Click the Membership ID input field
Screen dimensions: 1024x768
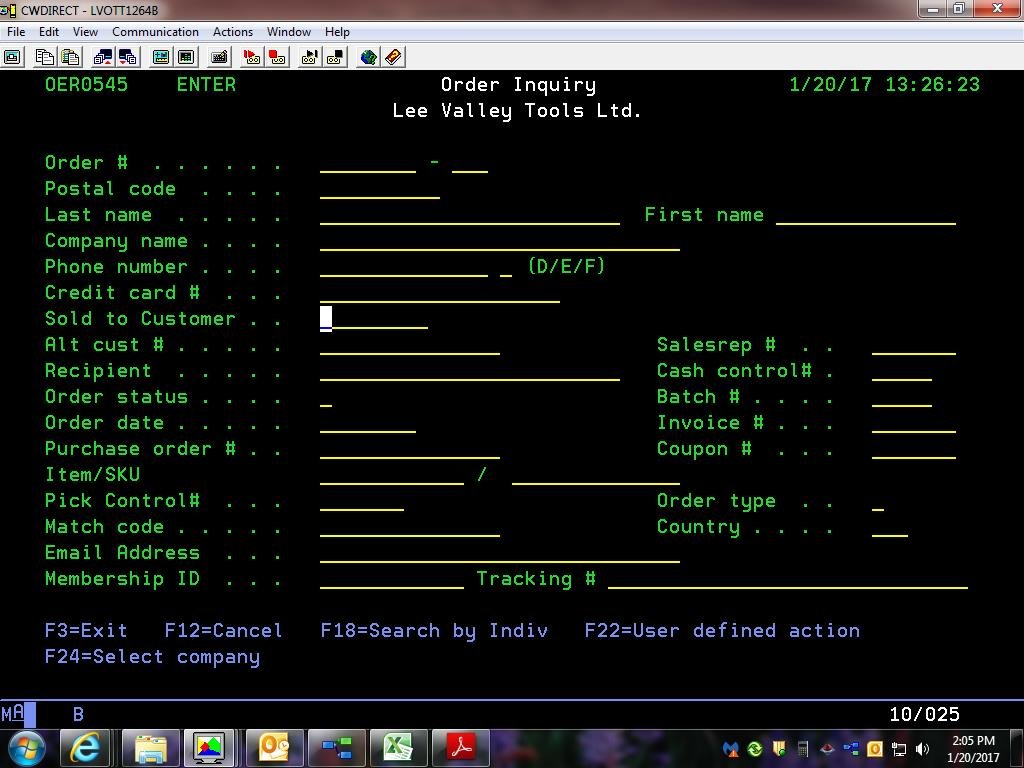[392, 580]
